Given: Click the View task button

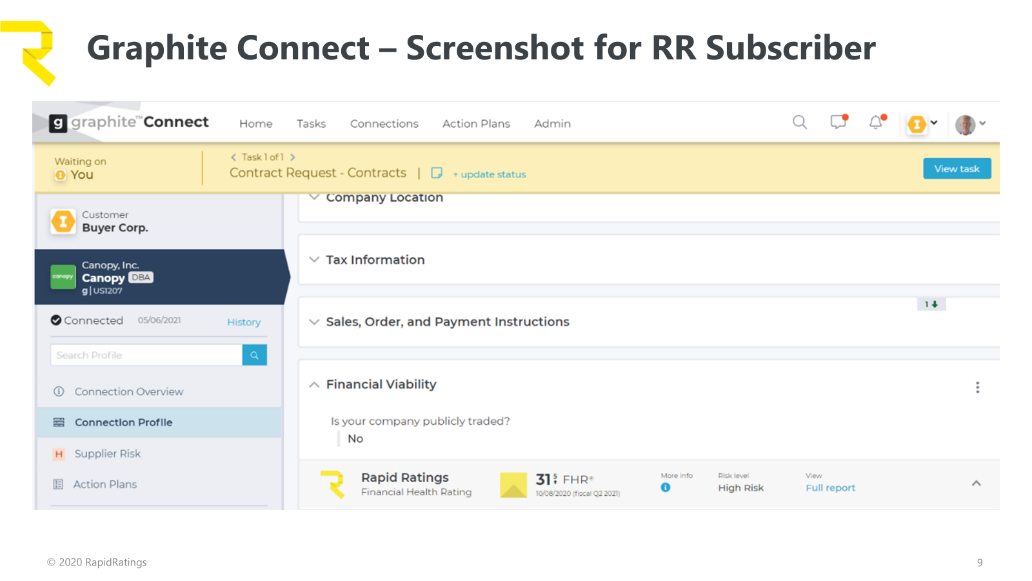Looking at the screenshot, I should 957,168.
